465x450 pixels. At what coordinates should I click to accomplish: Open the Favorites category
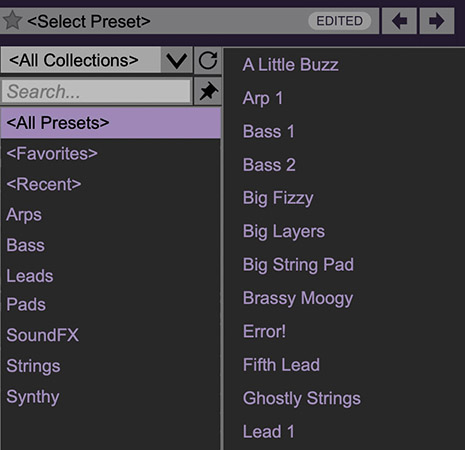pos(52,154)
